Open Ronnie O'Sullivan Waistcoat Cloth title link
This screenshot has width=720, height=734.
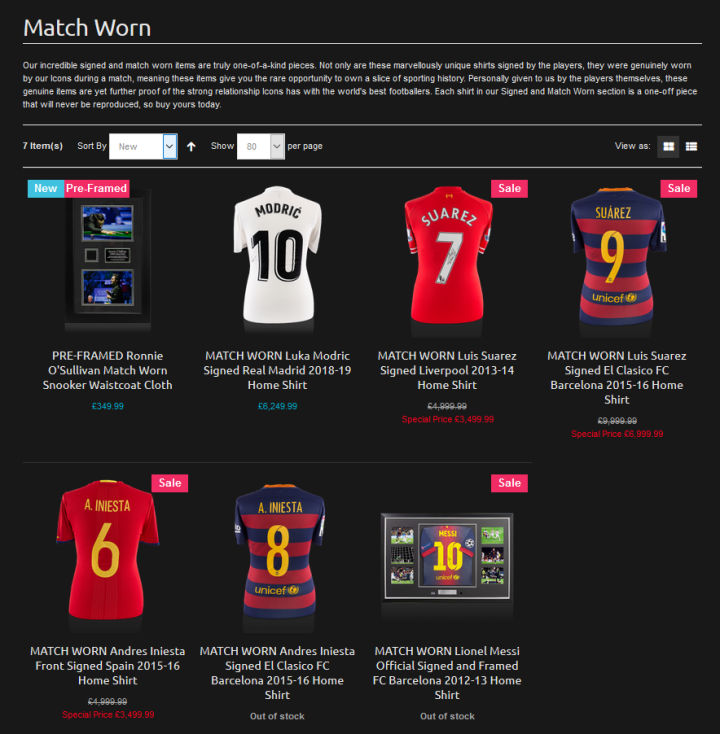(108, 370)
